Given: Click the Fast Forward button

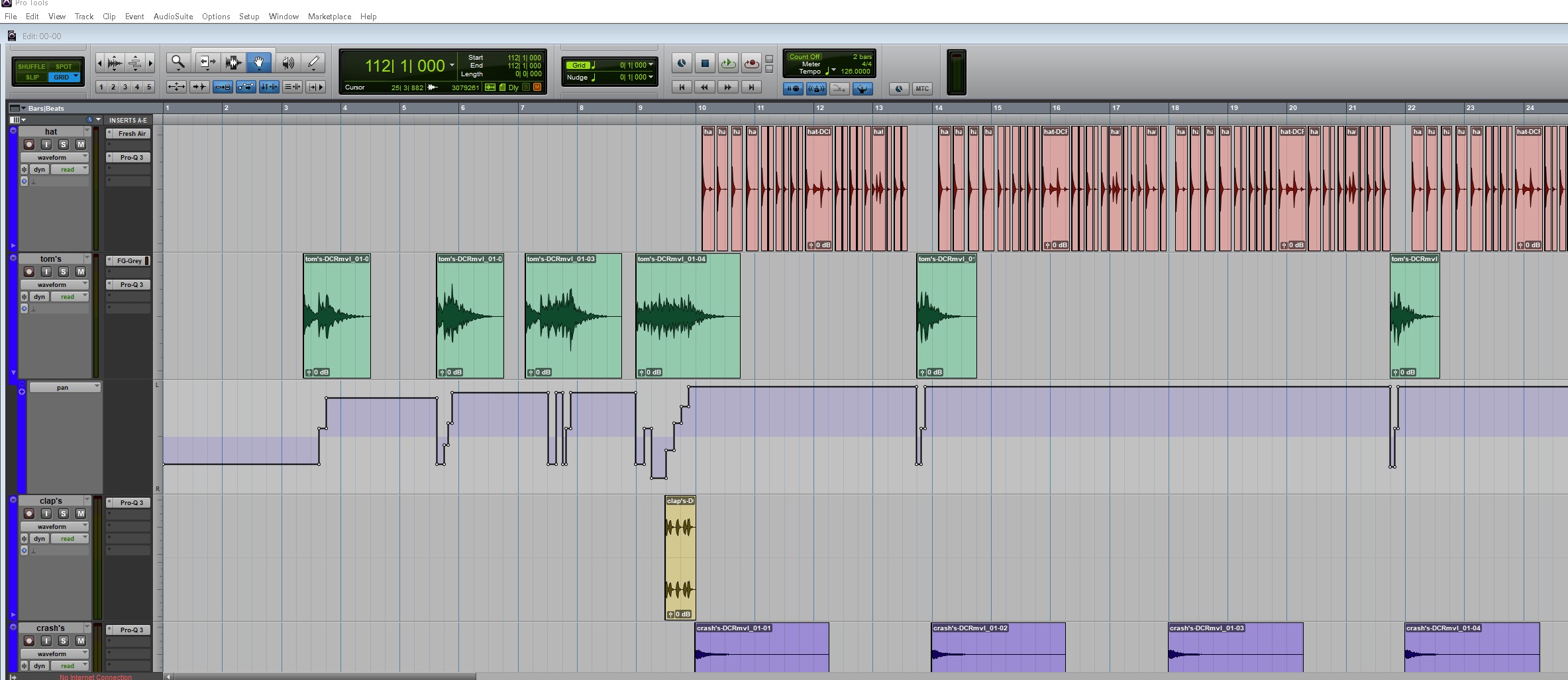Looking at the screenshot, I should [728, 87].
